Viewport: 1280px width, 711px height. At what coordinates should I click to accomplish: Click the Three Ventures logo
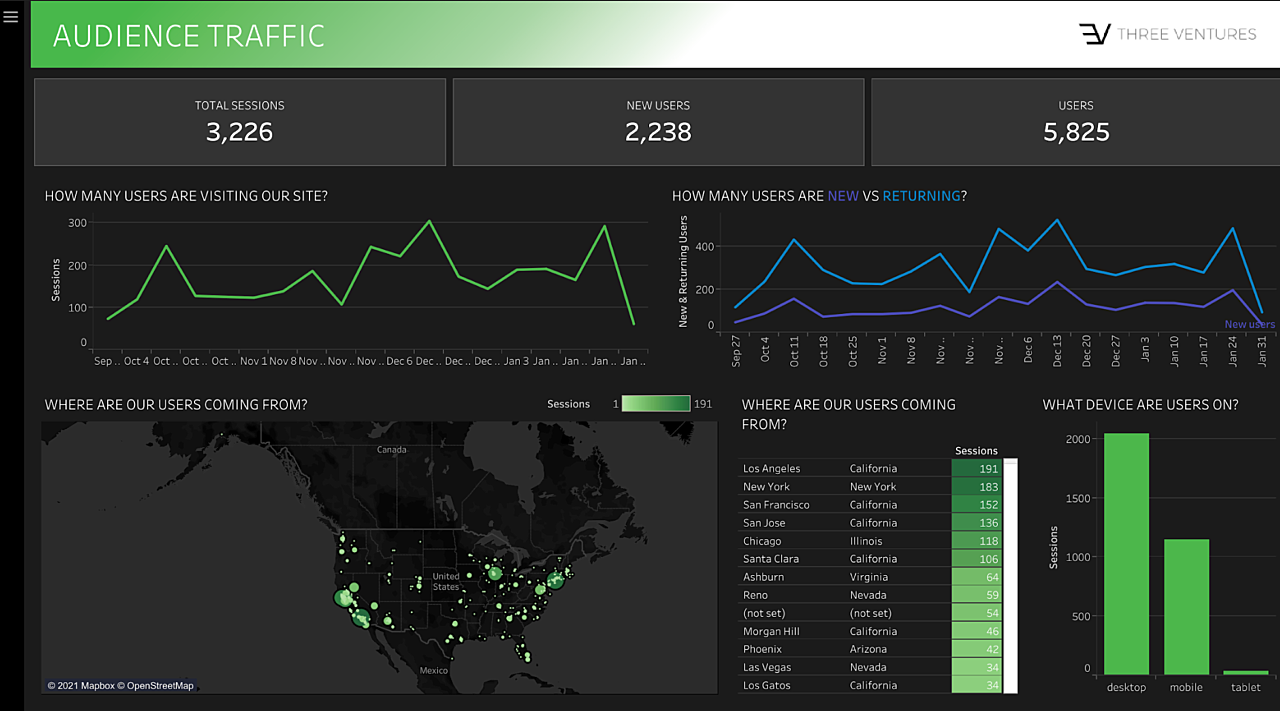(1167, 34)
